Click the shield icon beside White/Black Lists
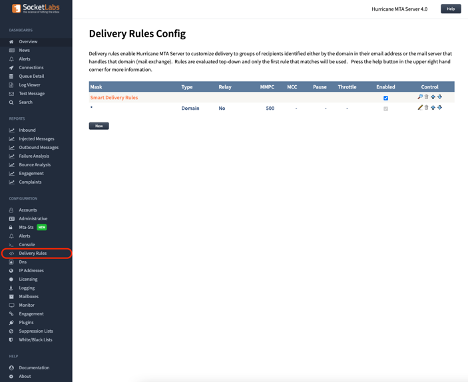Screen dimensions: 468x382 11,340
